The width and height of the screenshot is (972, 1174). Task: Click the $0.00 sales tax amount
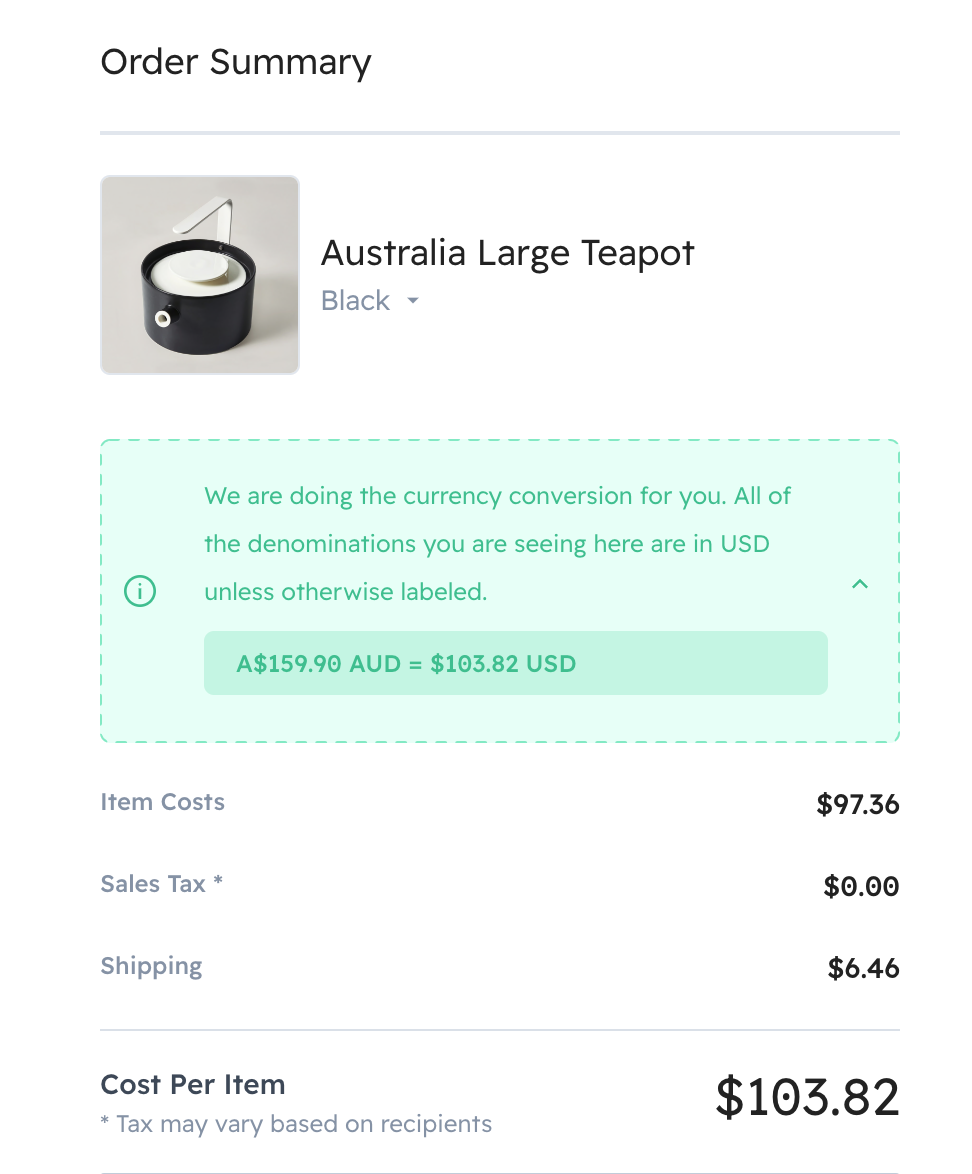click(861, 886)
